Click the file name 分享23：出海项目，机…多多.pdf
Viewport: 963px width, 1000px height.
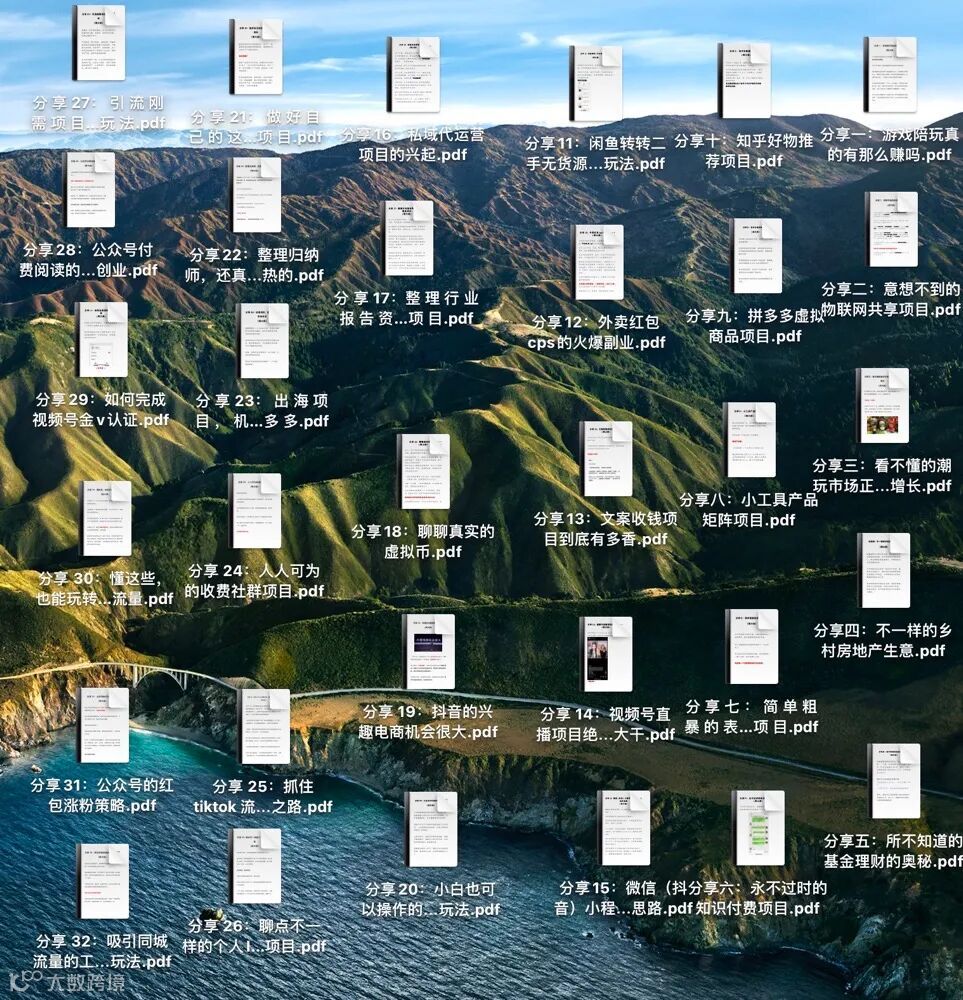262,411
